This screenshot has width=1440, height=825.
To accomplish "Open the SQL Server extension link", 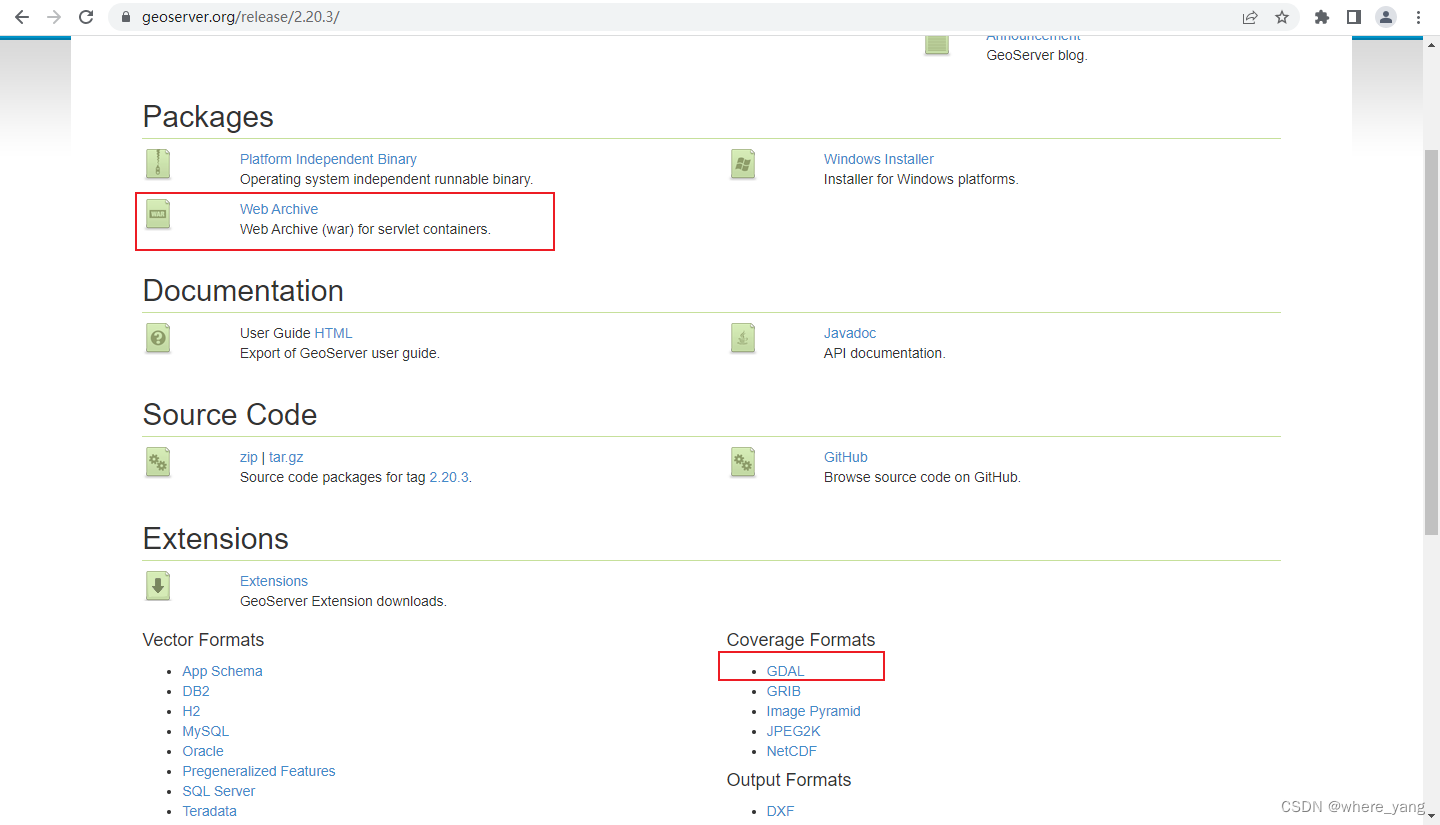I will tap(219, 791).
